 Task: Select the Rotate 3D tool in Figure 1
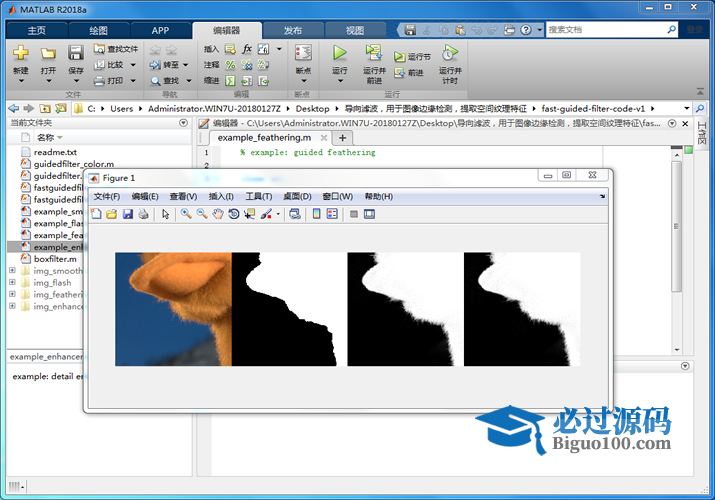(233, 214)
